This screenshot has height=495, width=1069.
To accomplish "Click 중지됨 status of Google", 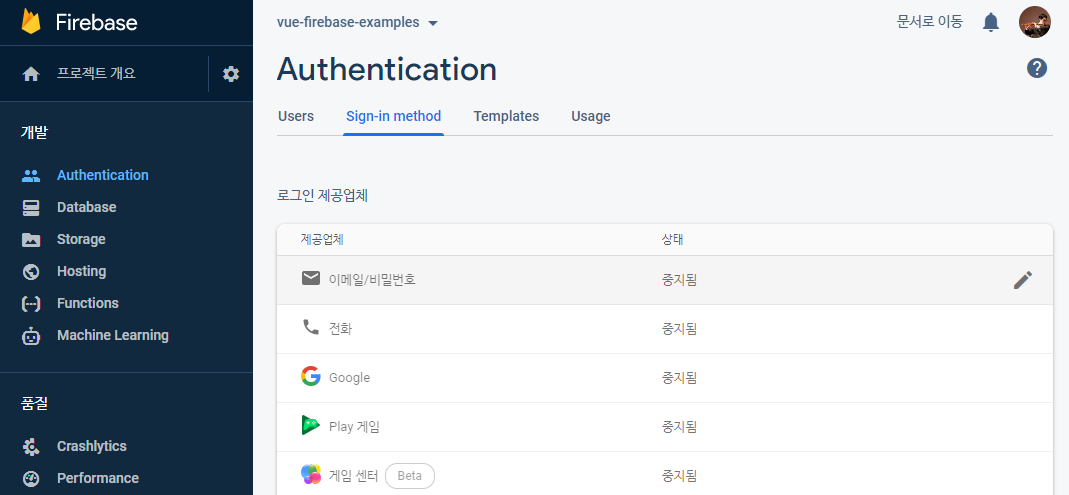I will point(679,378).
